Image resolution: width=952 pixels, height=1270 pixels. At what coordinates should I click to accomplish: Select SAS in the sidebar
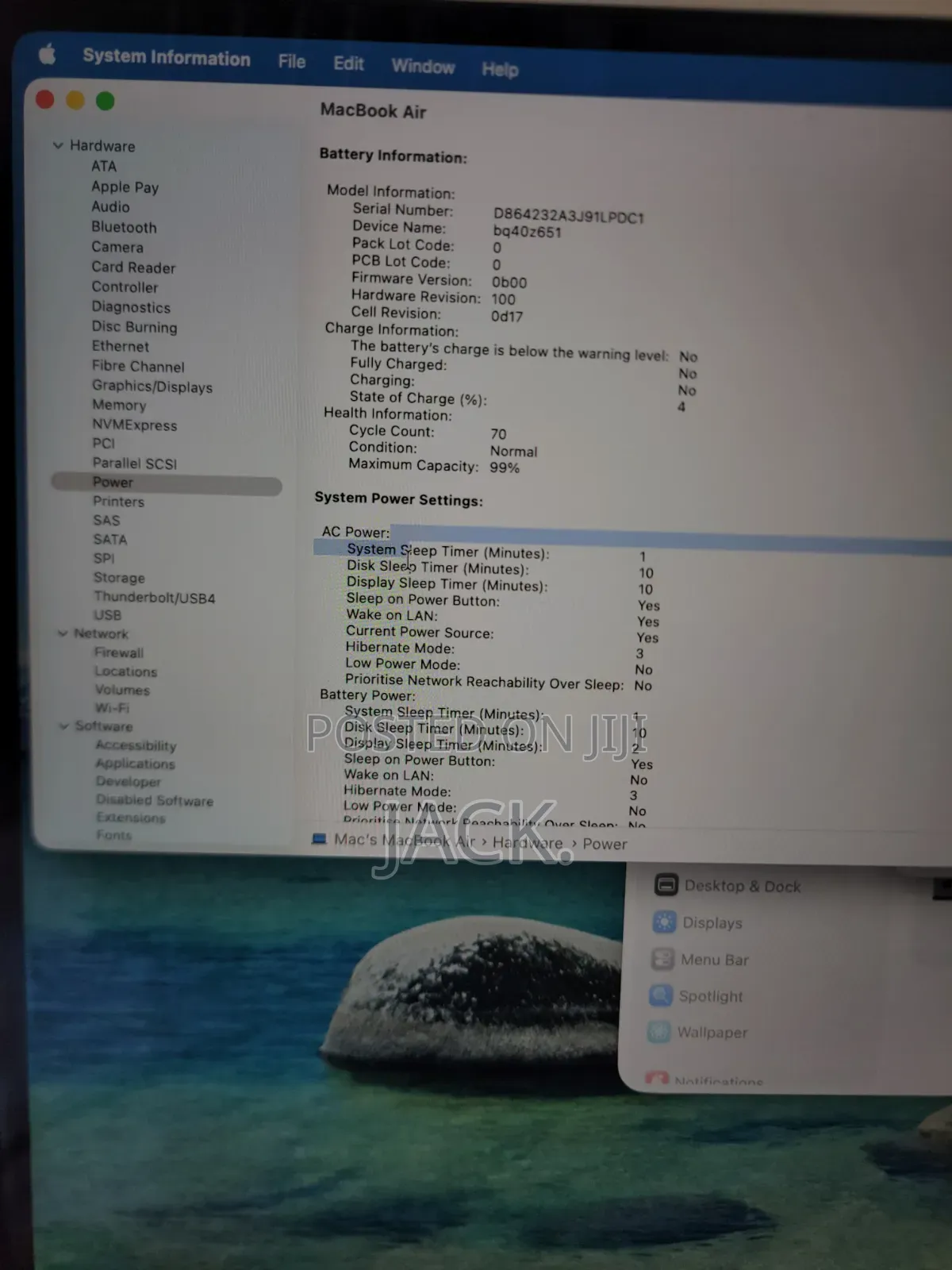(x=106, y=520)
